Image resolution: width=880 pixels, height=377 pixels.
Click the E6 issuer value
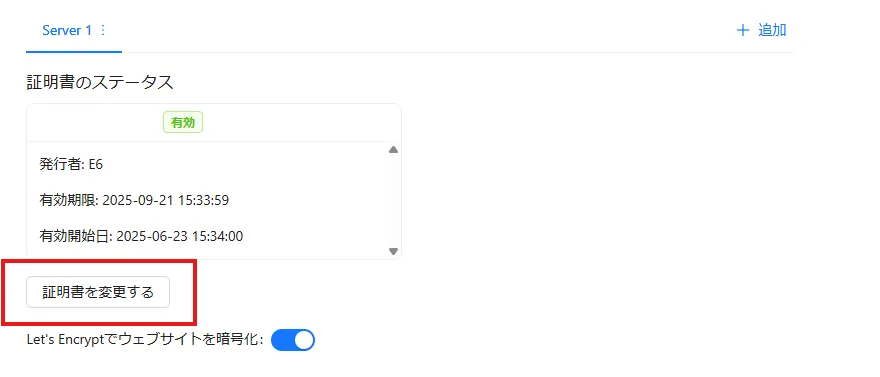click(96, 165)
